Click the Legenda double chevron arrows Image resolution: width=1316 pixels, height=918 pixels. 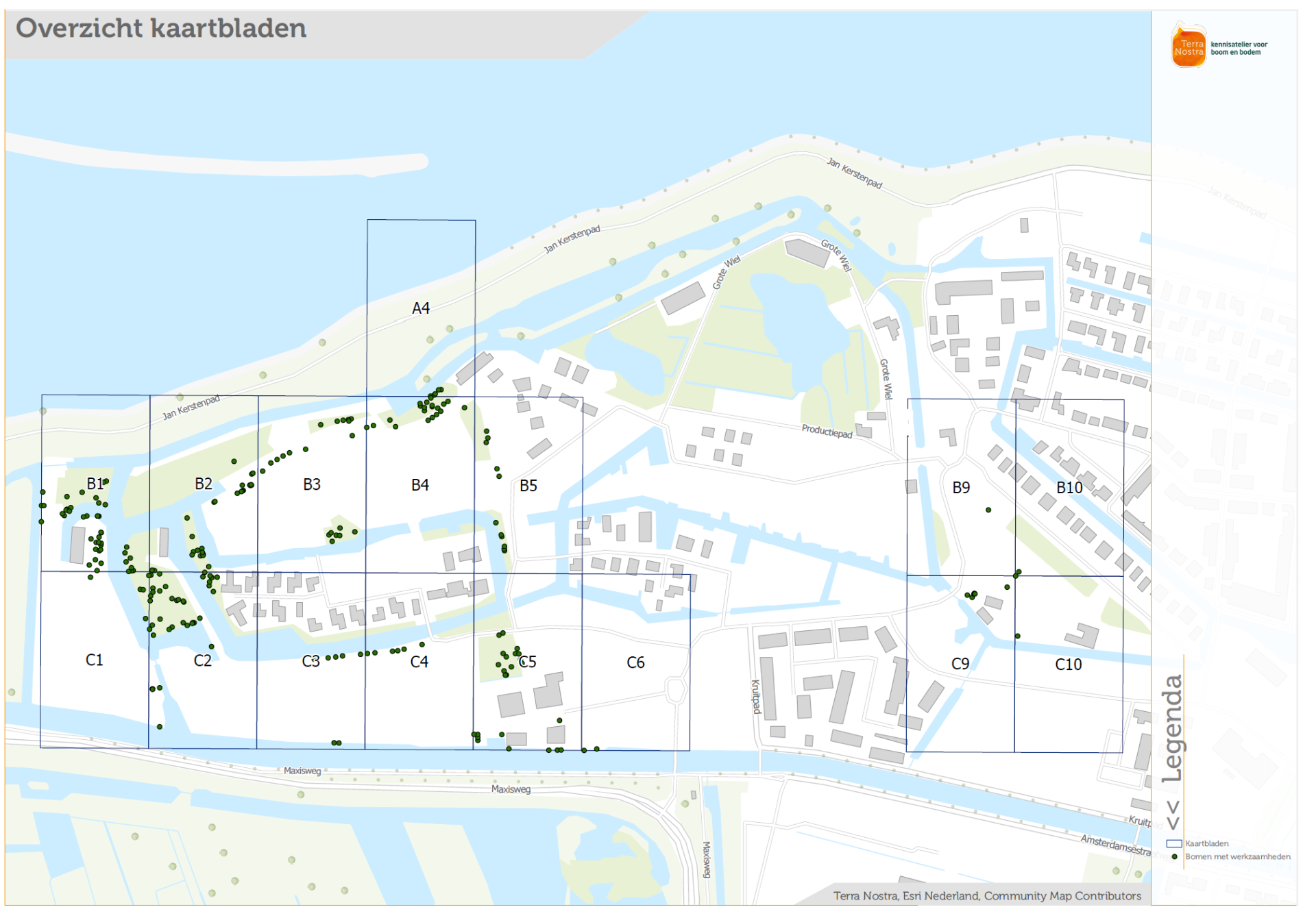1173,815
